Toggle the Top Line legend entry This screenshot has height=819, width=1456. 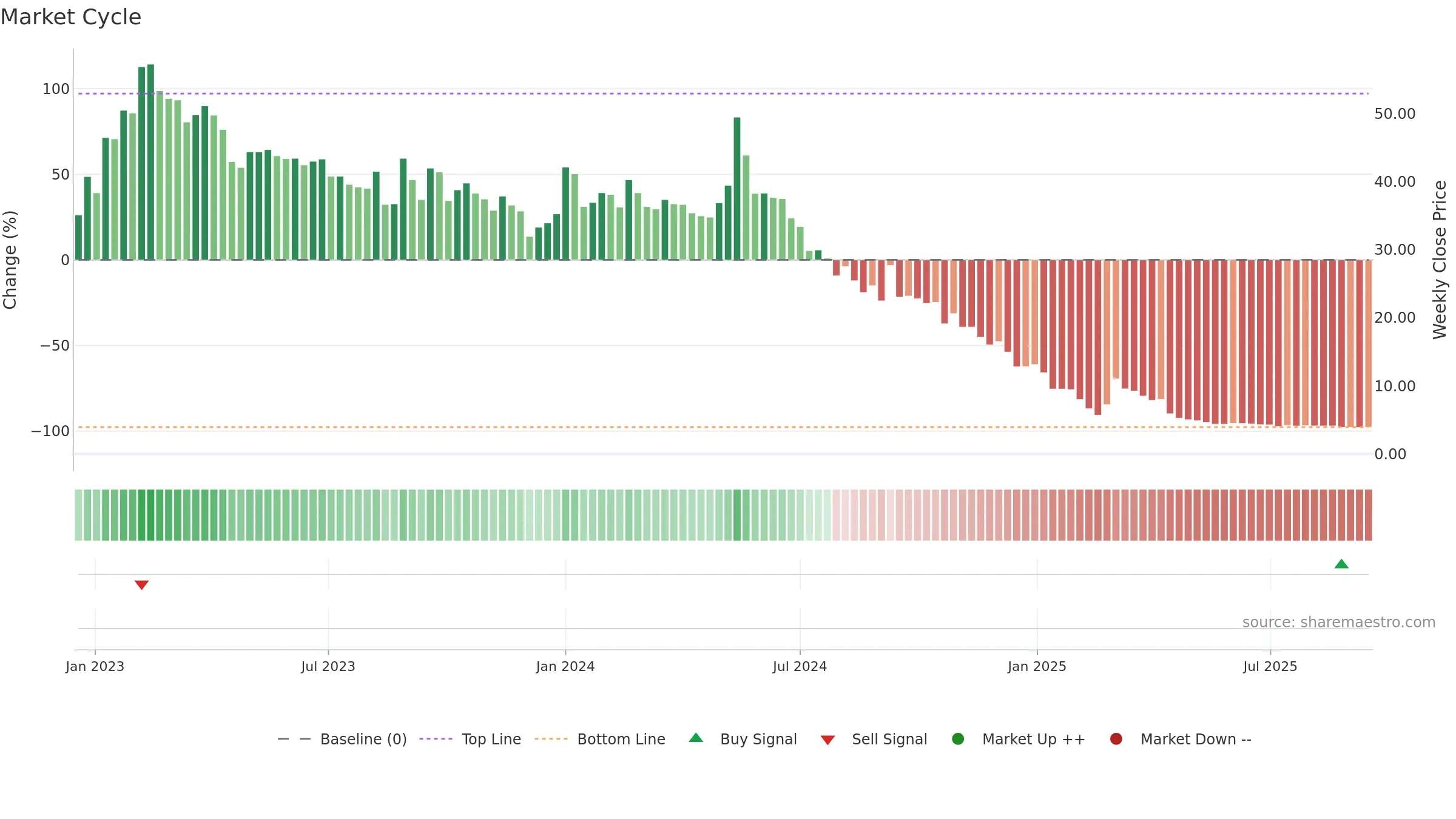470,739
